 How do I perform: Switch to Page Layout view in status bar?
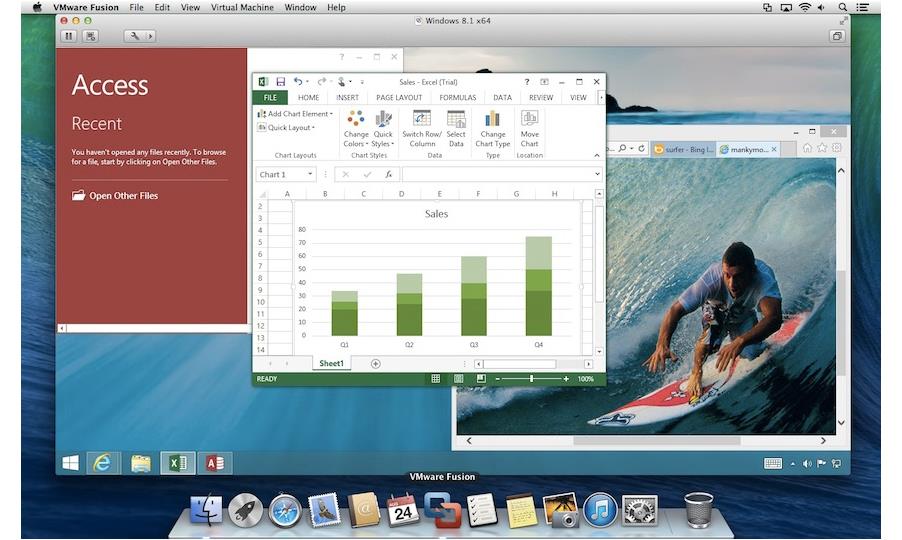(x=458, y=378)
